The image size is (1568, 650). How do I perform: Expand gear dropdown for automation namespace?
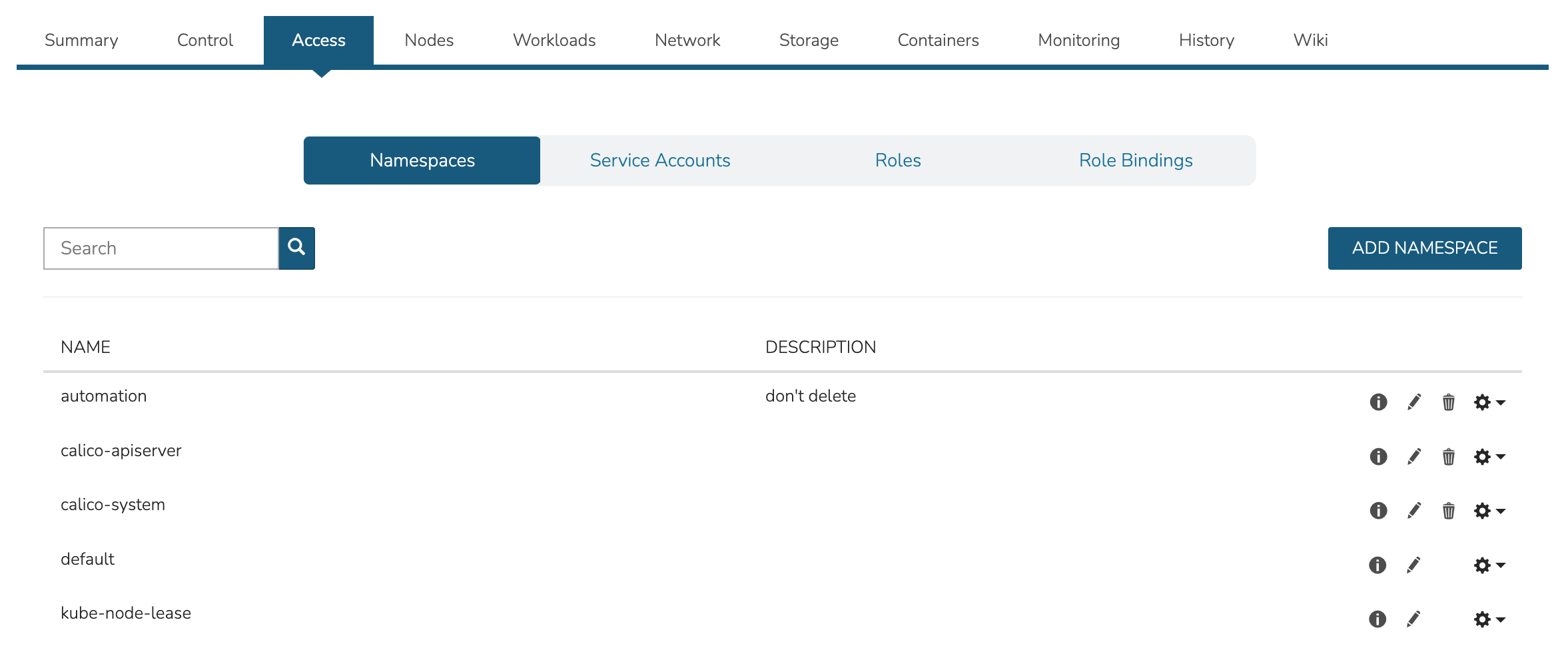point(1489,402)
